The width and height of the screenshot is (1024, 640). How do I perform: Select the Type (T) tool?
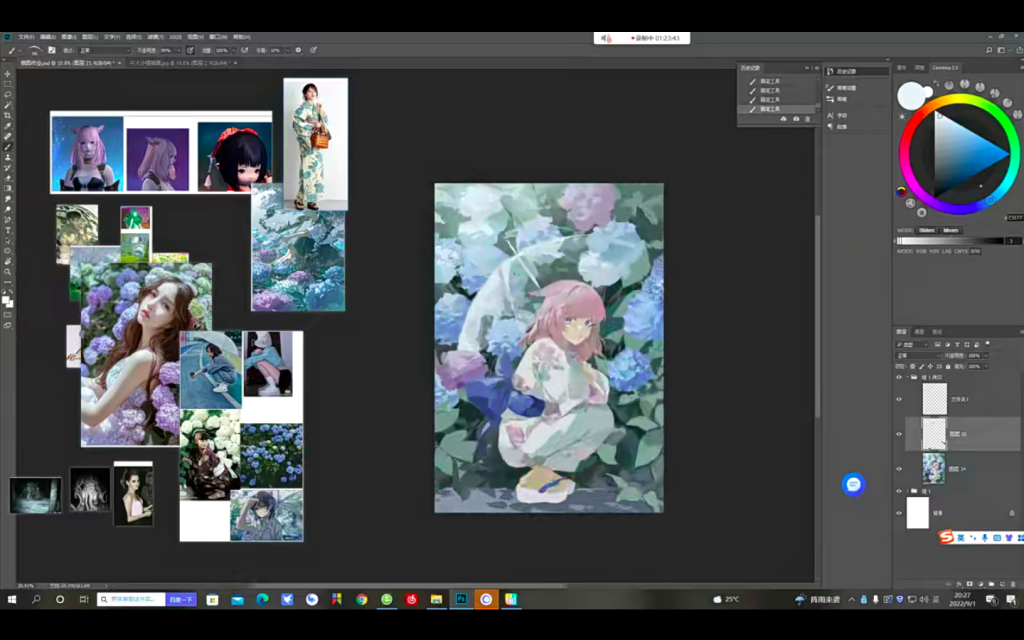tap(8, 230)
